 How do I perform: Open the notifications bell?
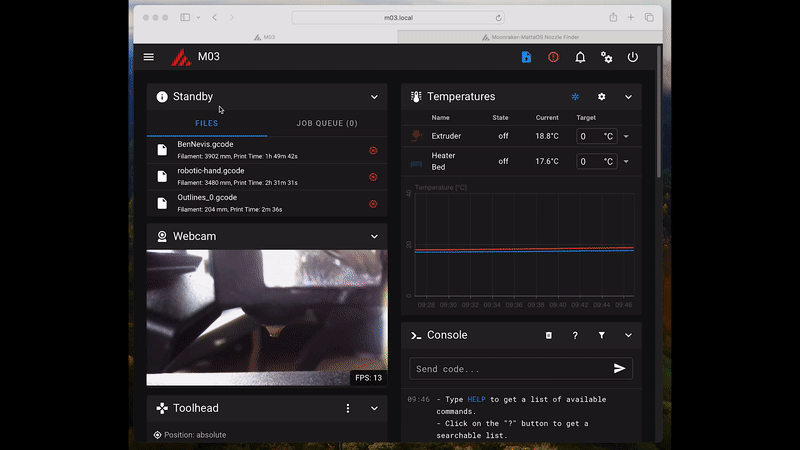[x=580, y=57]
